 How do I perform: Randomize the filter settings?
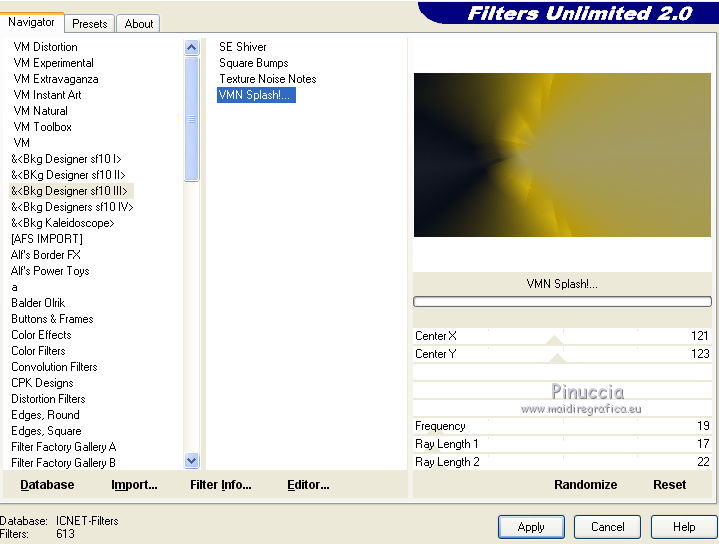pyautogui.click(x=586, y=485)
